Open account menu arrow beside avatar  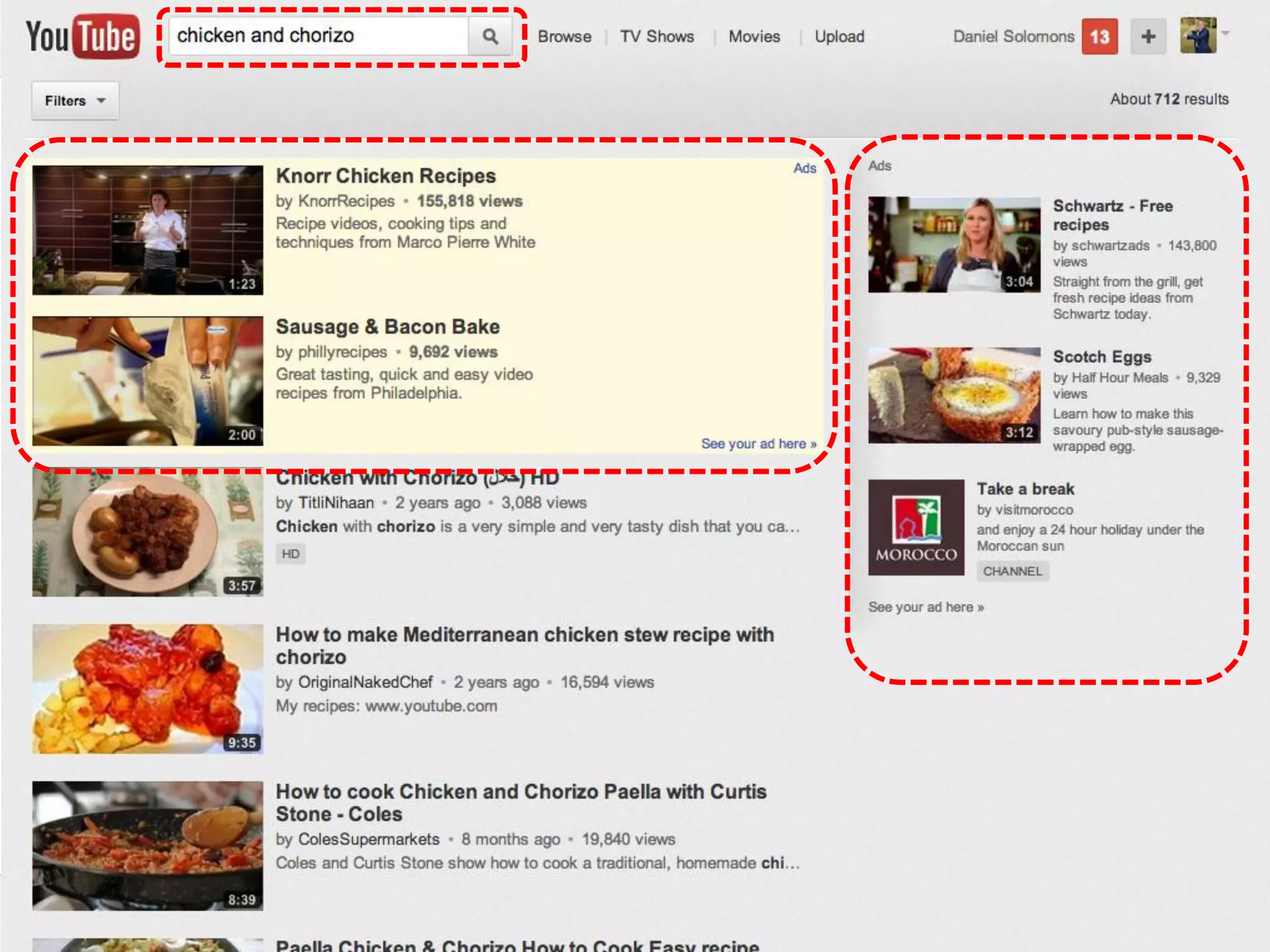1225,33
